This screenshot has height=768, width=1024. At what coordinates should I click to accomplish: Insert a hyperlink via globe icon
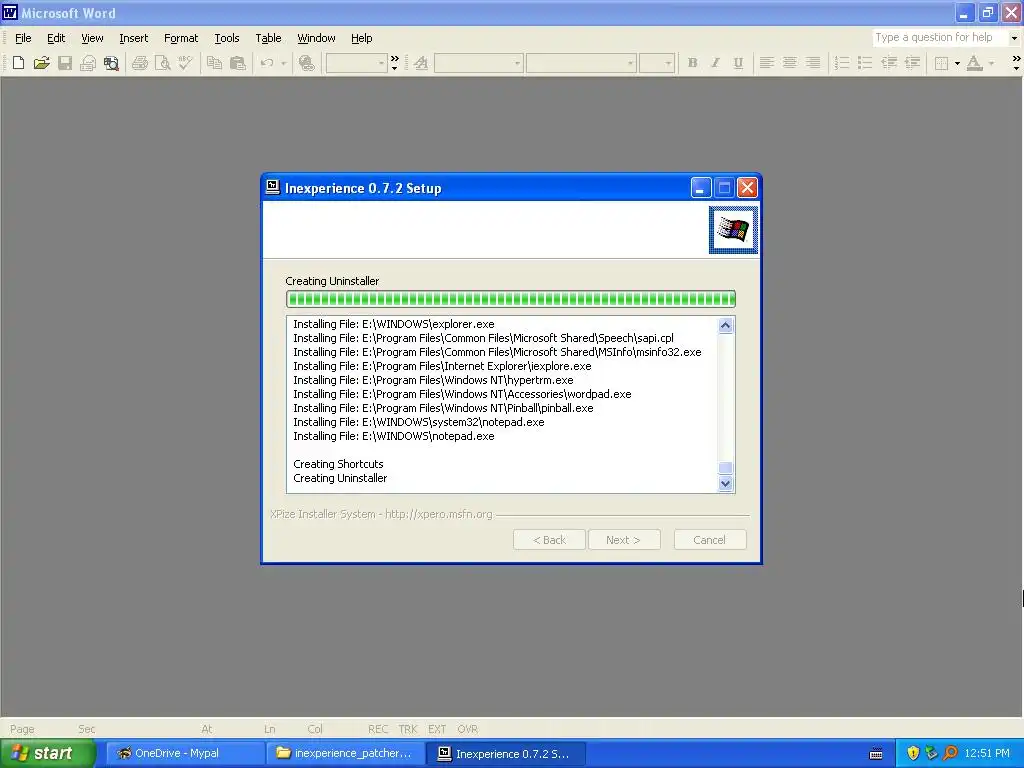pos(306,63)
